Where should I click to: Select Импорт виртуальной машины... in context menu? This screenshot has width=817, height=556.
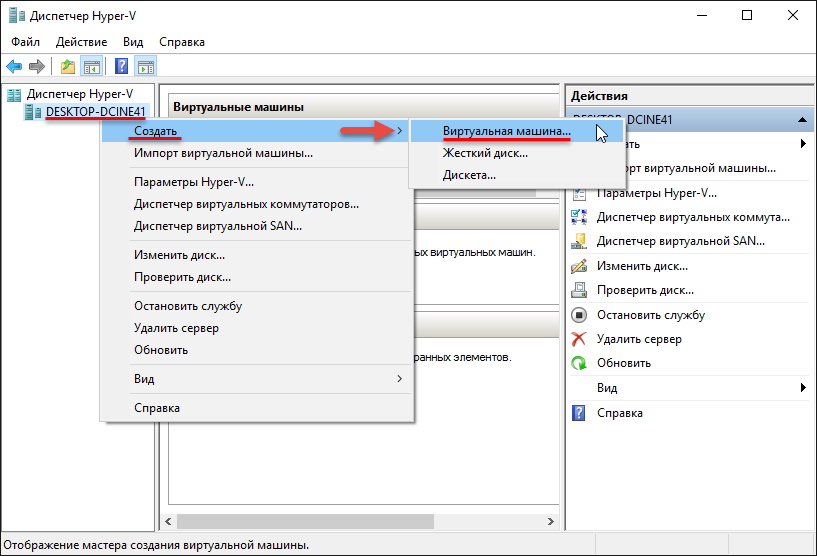point(257,153)
